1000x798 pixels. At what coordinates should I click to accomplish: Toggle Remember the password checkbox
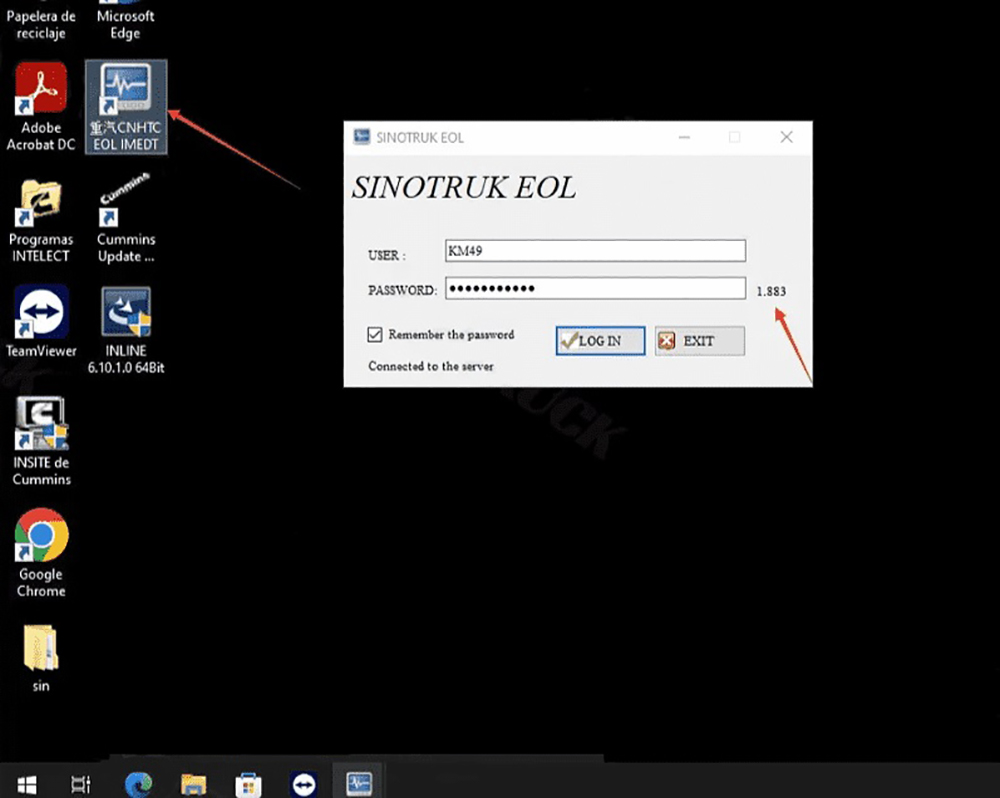(374, 334)
